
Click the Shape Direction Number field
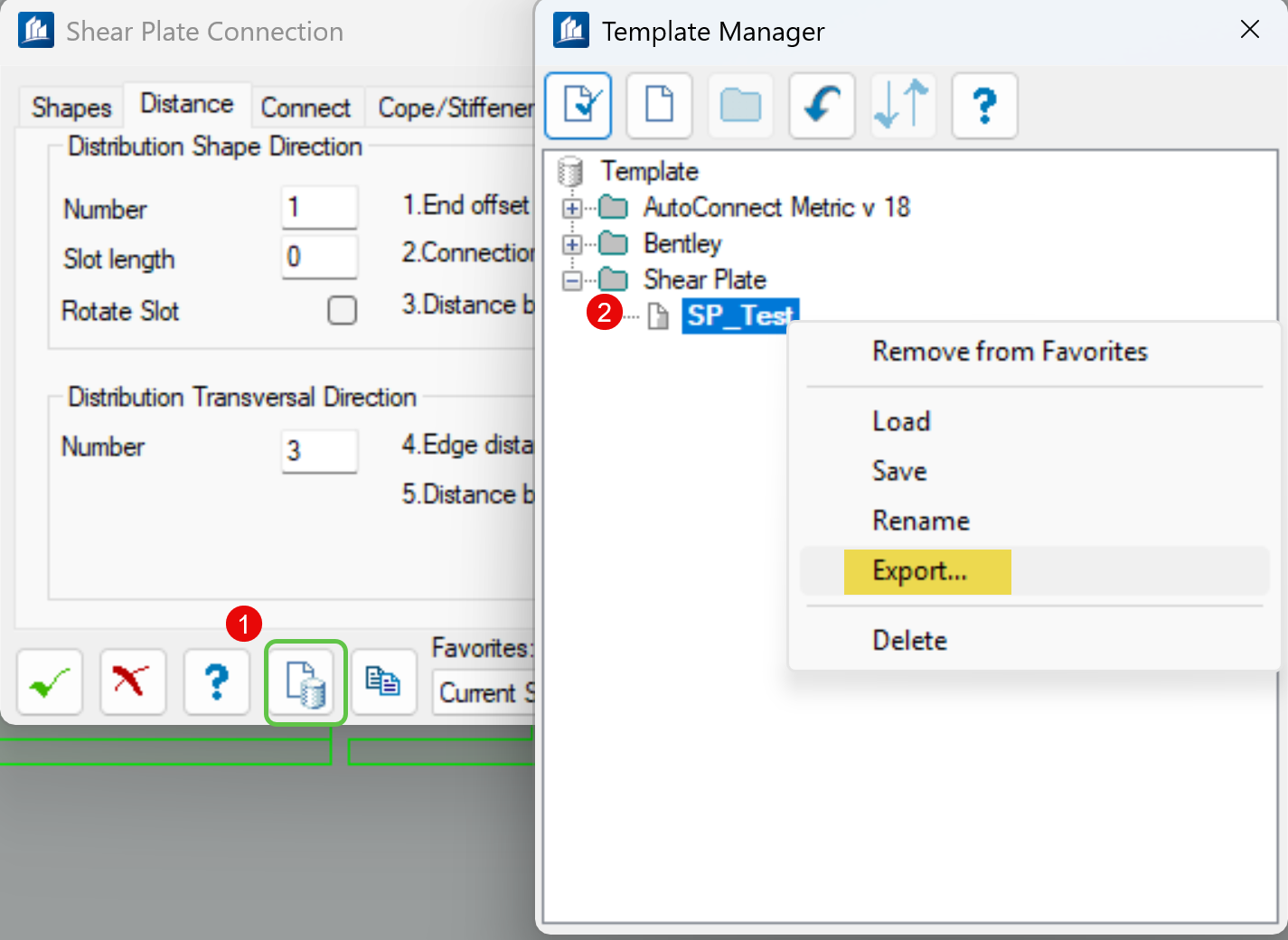(x=320, y=207)
